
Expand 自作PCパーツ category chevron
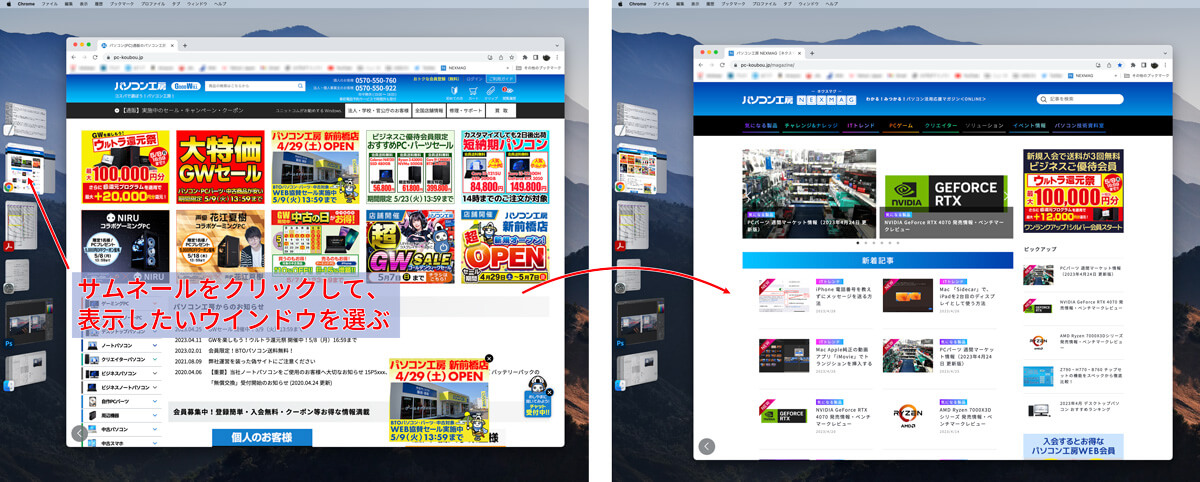(155, 401)
